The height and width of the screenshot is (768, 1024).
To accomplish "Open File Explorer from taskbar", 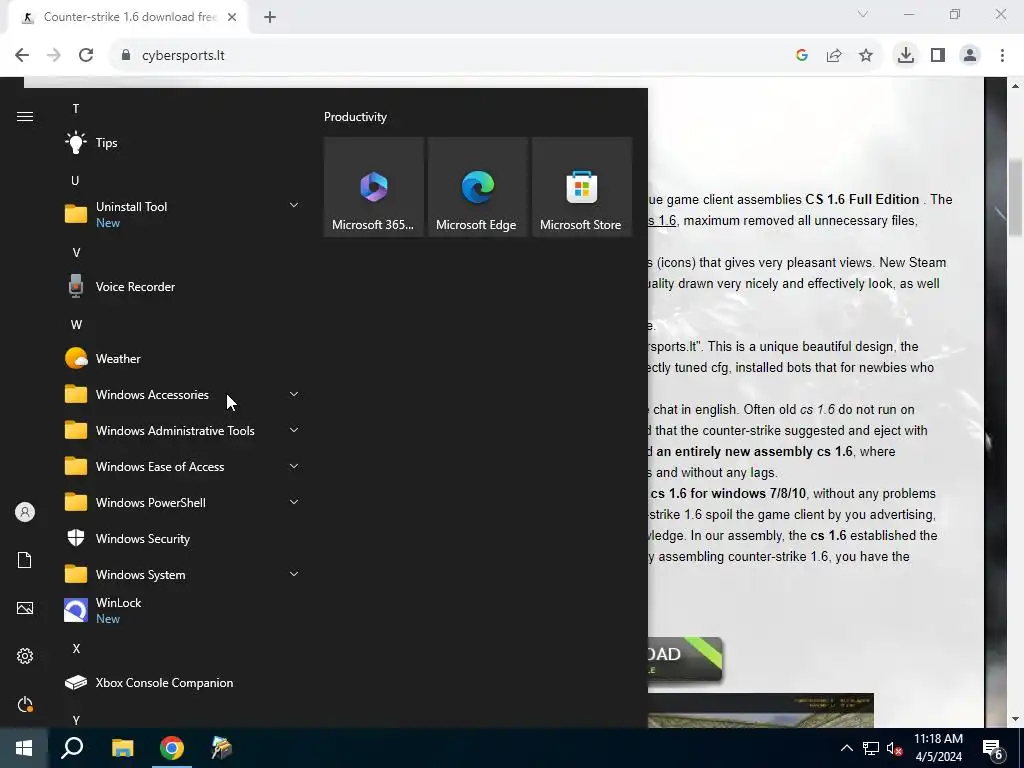I will pos(122,748).
